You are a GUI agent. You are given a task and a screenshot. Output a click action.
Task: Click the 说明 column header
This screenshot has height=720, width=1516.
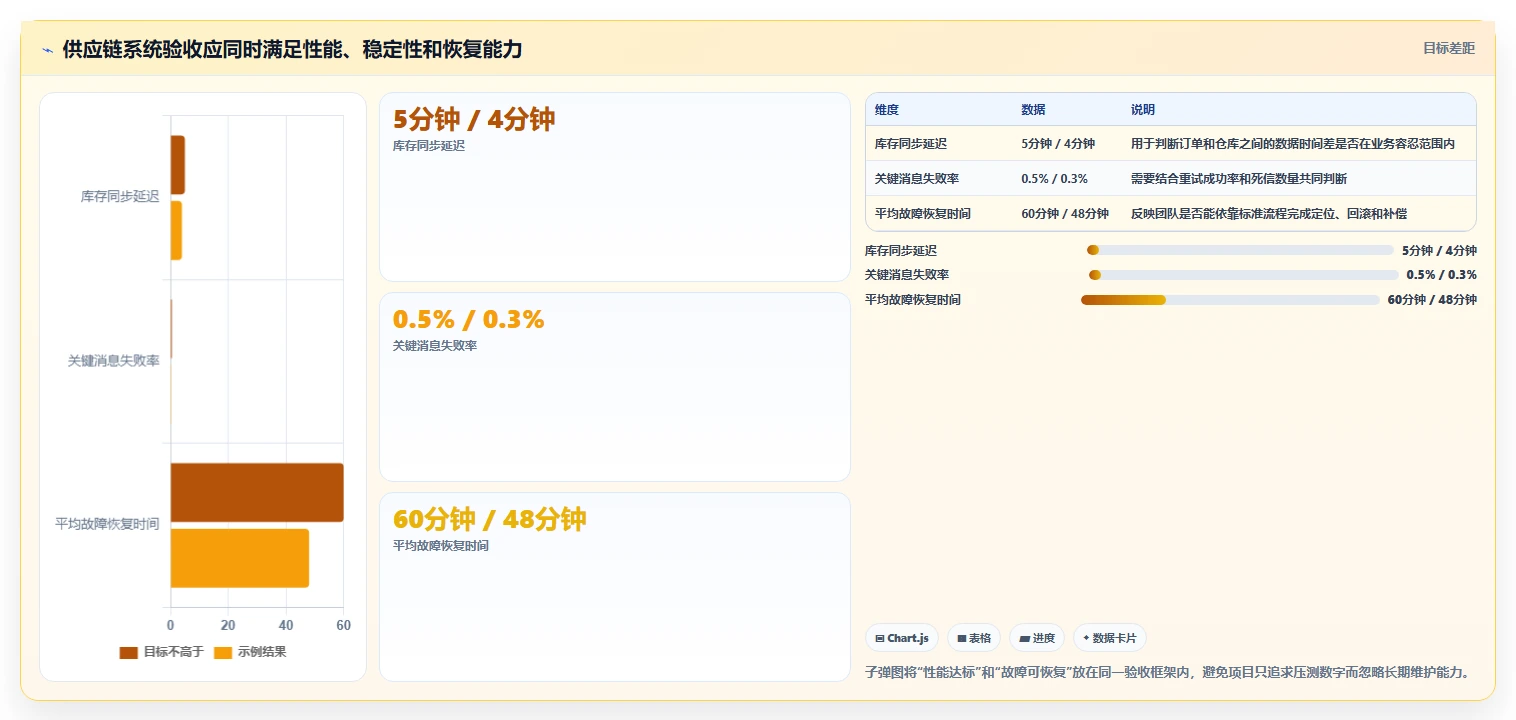point(1142,110)
